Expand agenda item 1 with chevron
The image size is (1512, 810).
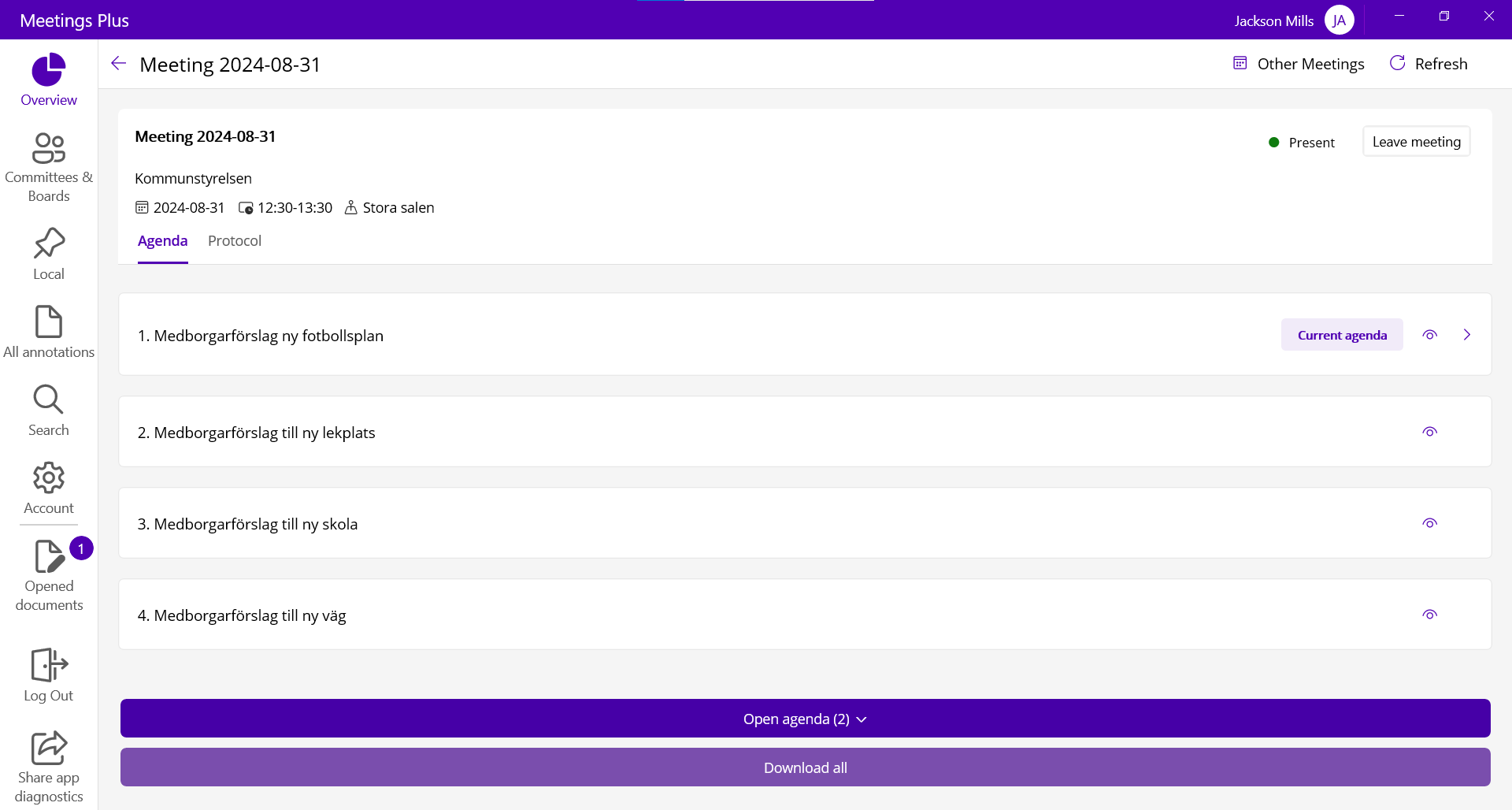point(1467,335)
